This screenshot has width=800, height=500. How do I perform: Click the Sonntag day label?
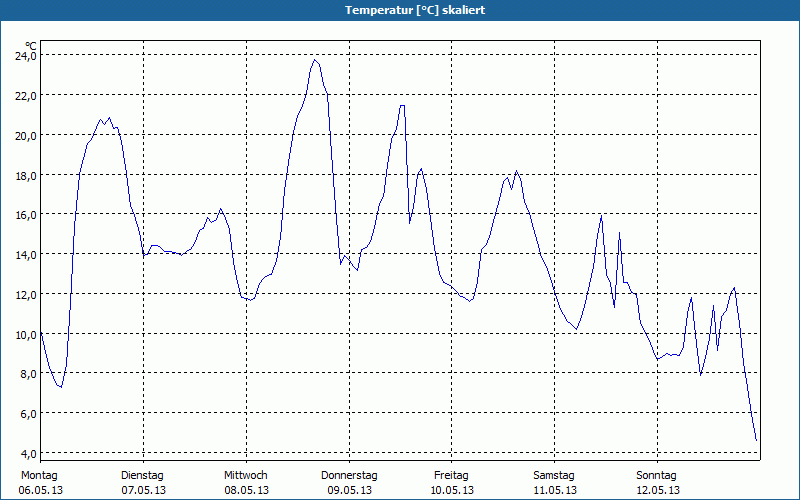656,476
